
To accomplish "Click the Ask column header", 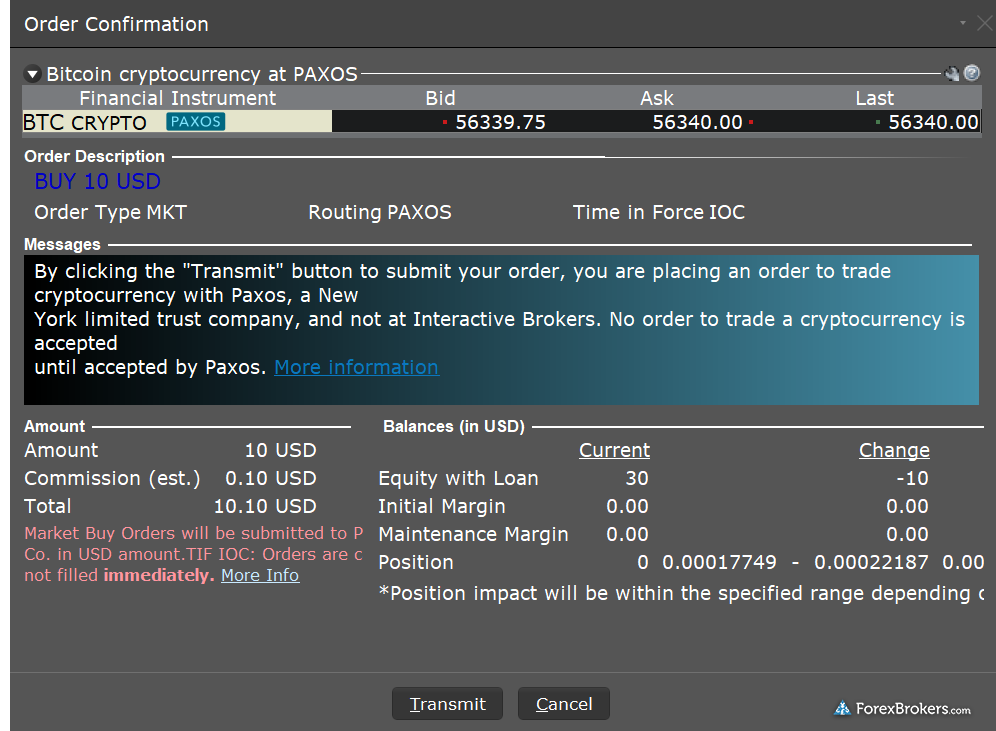I will tap(657, 98).
